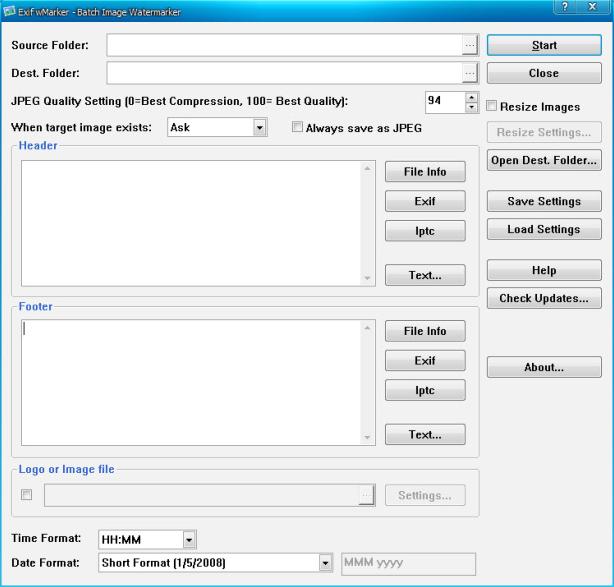
Task: Decrease JPEG quality with down arrow
Action: pyautogui.click(x=472, y=107)
